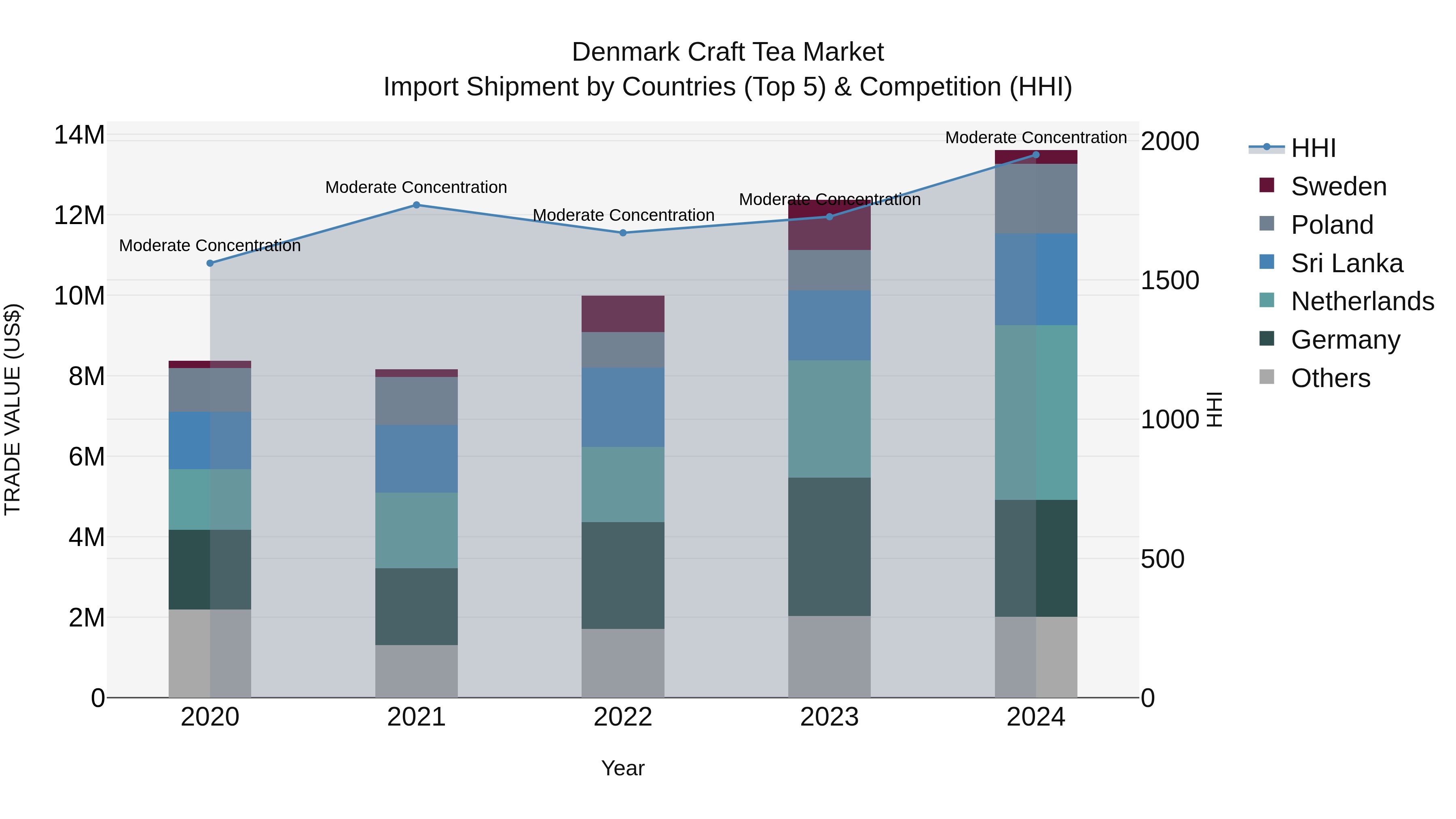Click the Sweden maroon legend swatch
This screenshot has height=819, width=1456.
pyautogui.click(x=1267, y=185)
